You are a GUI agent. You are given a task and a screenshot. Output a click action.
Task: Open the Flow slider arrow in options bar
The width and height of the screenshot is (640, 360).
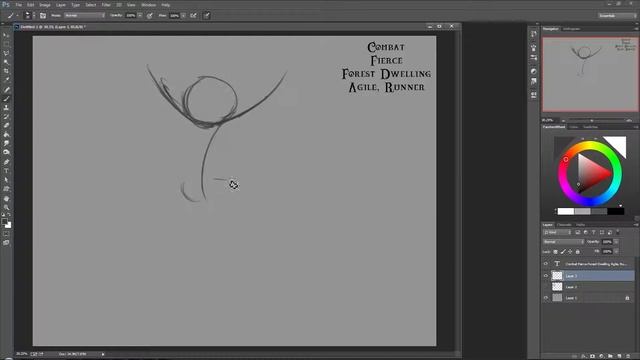click(184, 16)
